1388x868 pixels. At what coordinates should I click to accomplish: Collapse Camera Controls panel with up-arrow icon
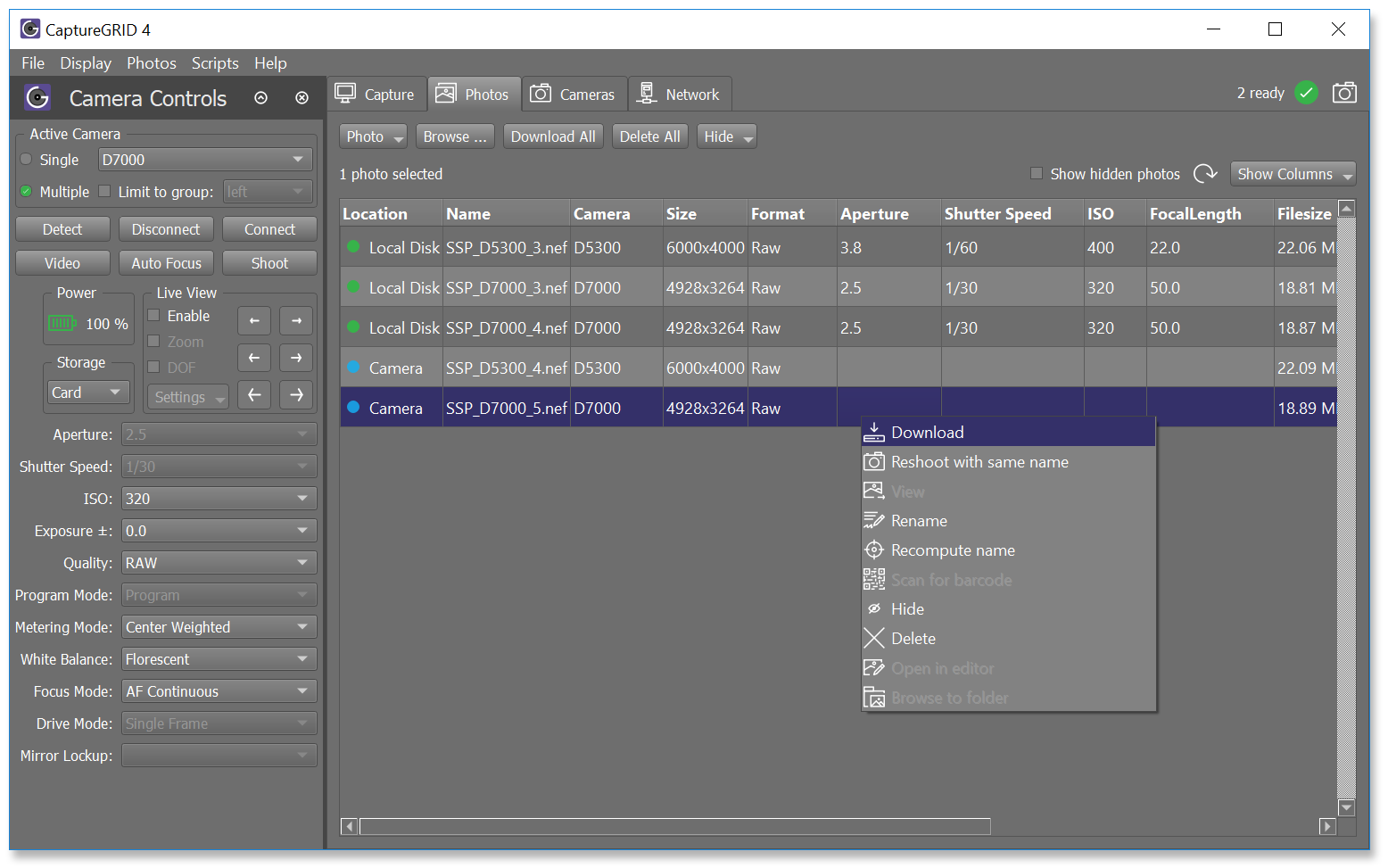pyautogui.click(x=260, y=98)
